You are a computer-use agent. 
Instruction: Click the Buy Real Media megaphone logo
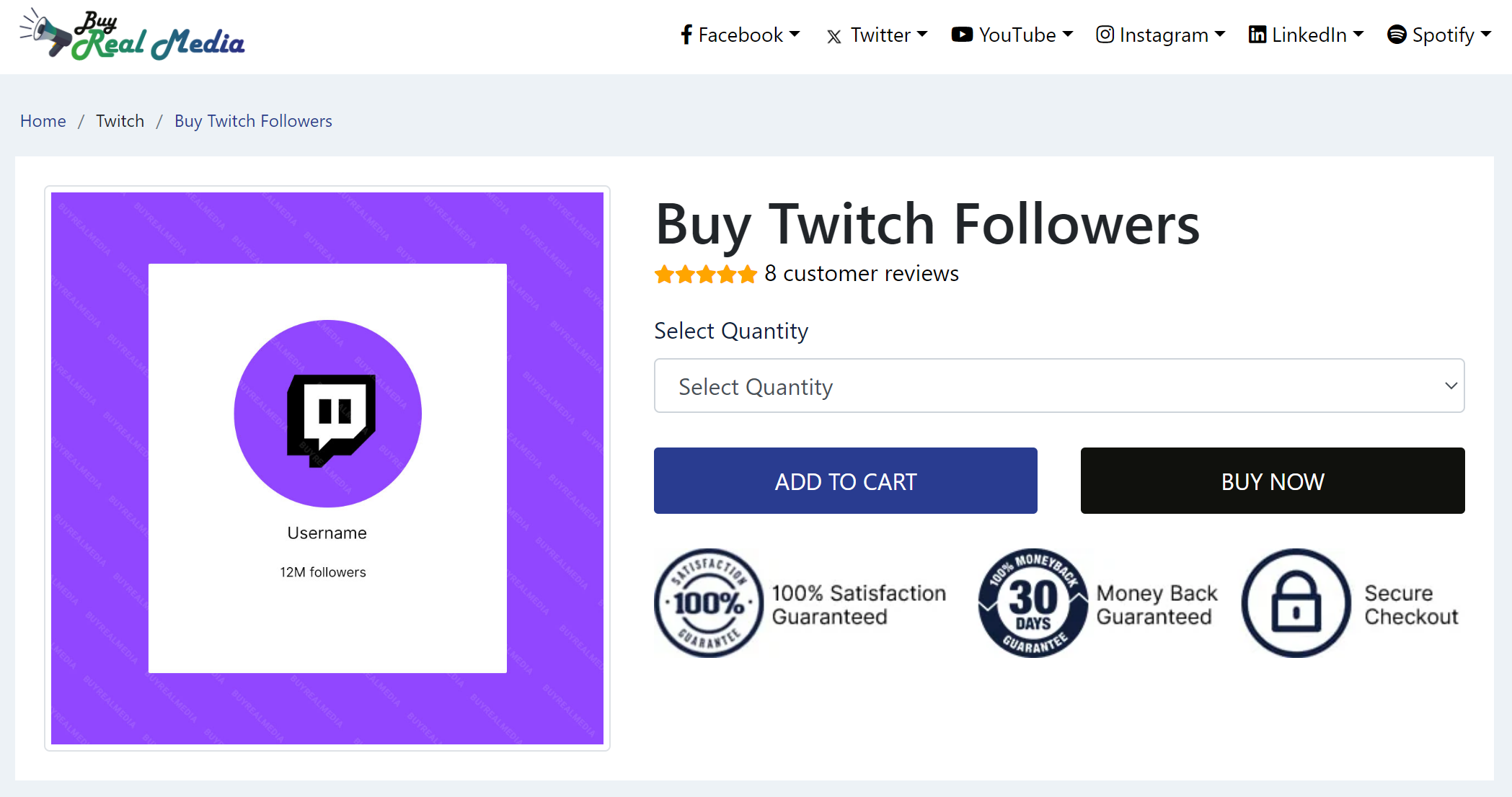(x=47, y=32)
